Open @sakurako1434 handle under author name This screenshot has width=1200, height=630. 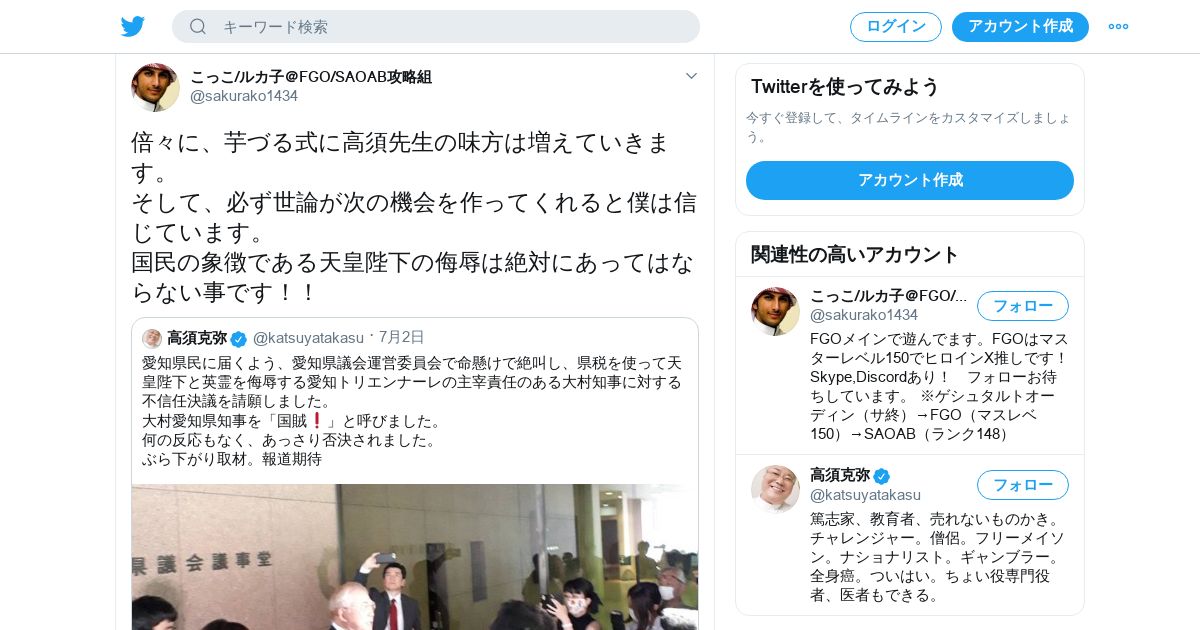tap(244, 96)
